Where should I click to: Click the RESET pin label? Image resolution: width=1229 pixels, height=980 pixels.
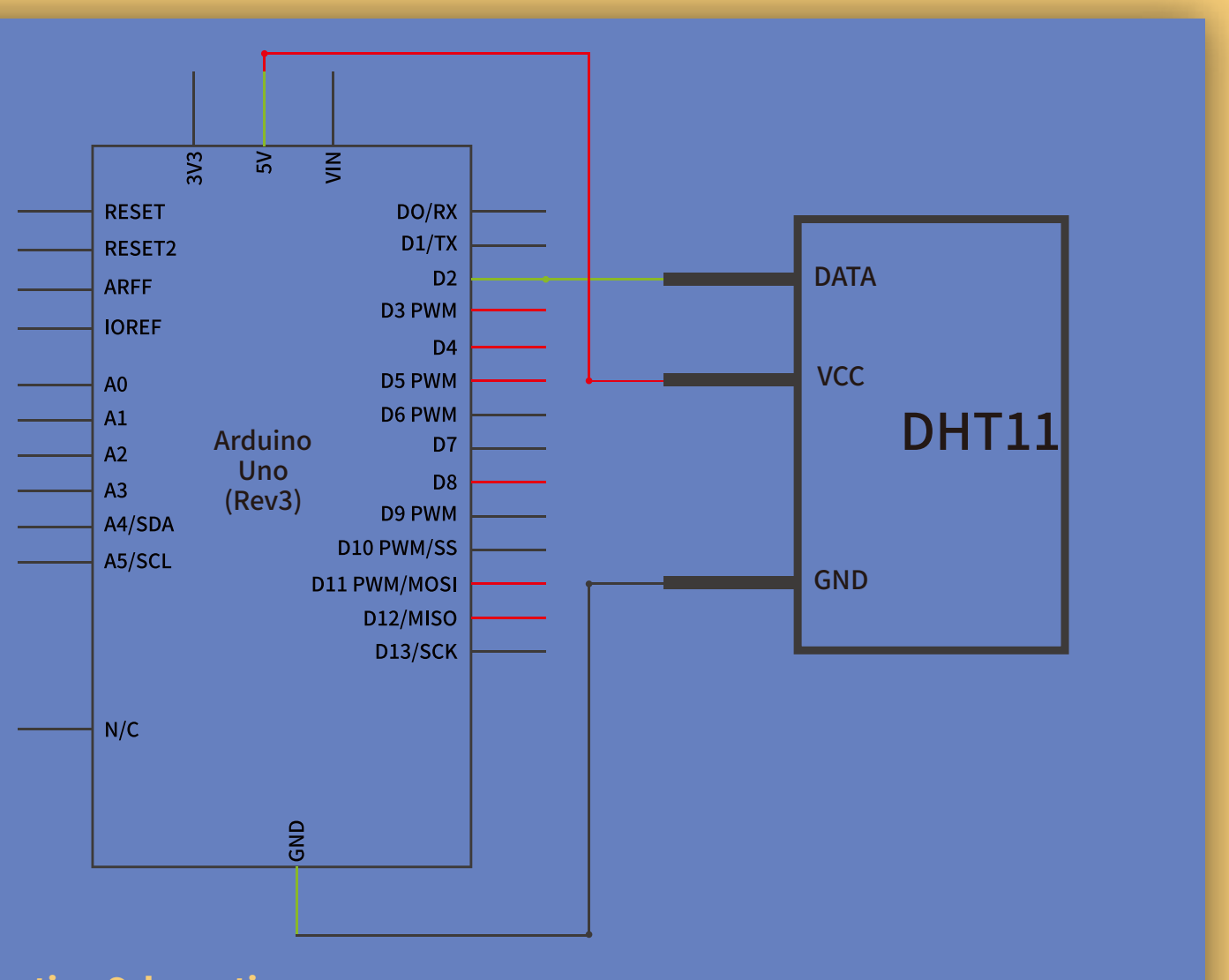pos(134,212)
